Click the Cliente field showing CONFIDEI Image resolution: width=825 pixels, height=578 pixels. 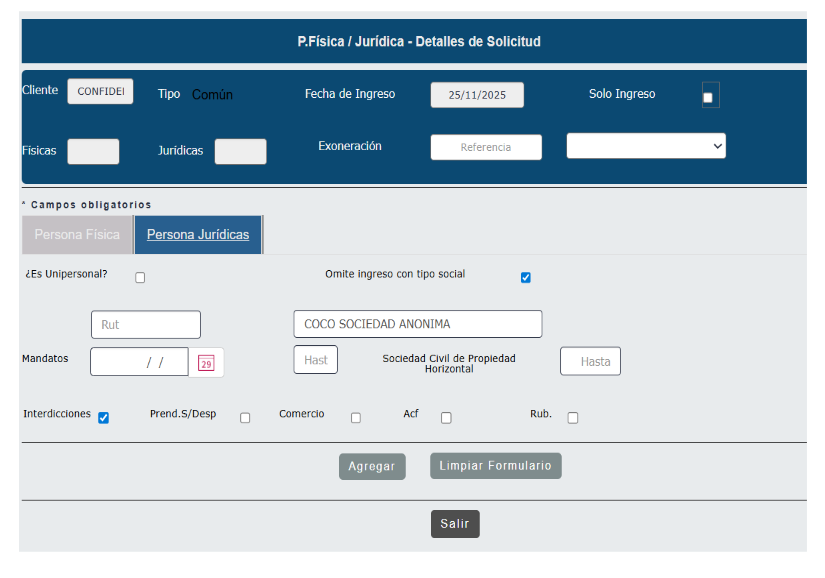tap(100, 91)
